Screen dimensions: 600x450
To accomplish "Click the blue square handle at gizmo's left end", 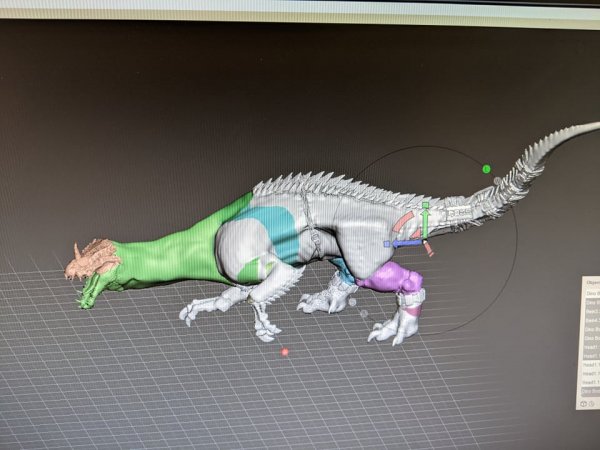I will pos(387,243).
